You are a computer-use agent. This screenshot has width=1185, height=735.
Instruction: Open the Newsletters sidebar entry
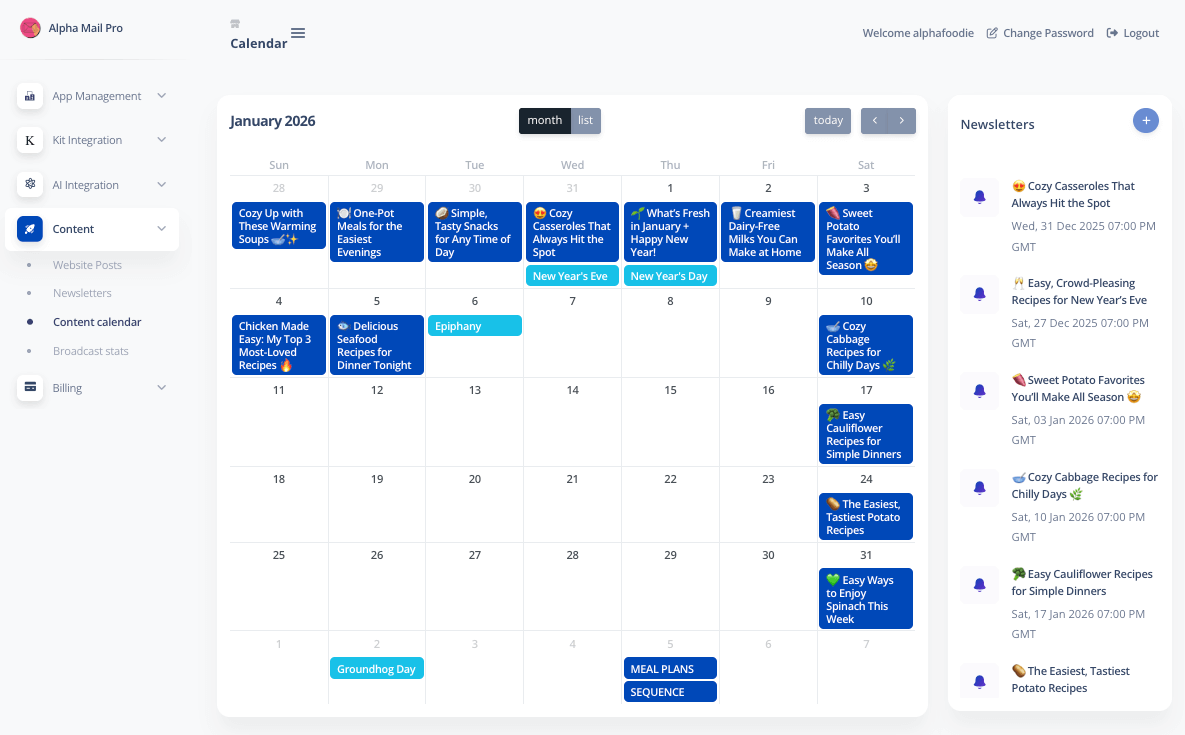point(81,293)
